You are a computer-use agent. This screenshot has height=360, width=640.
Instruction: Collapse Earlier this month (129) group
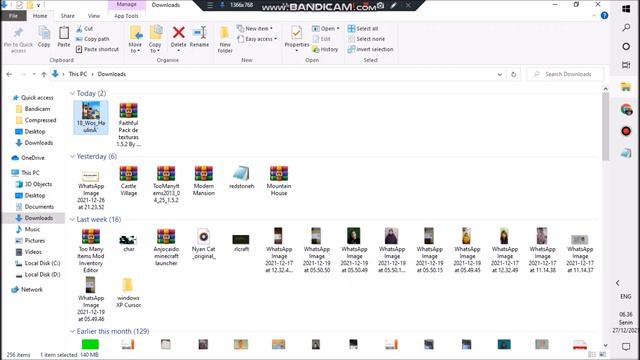click(72, 331)
